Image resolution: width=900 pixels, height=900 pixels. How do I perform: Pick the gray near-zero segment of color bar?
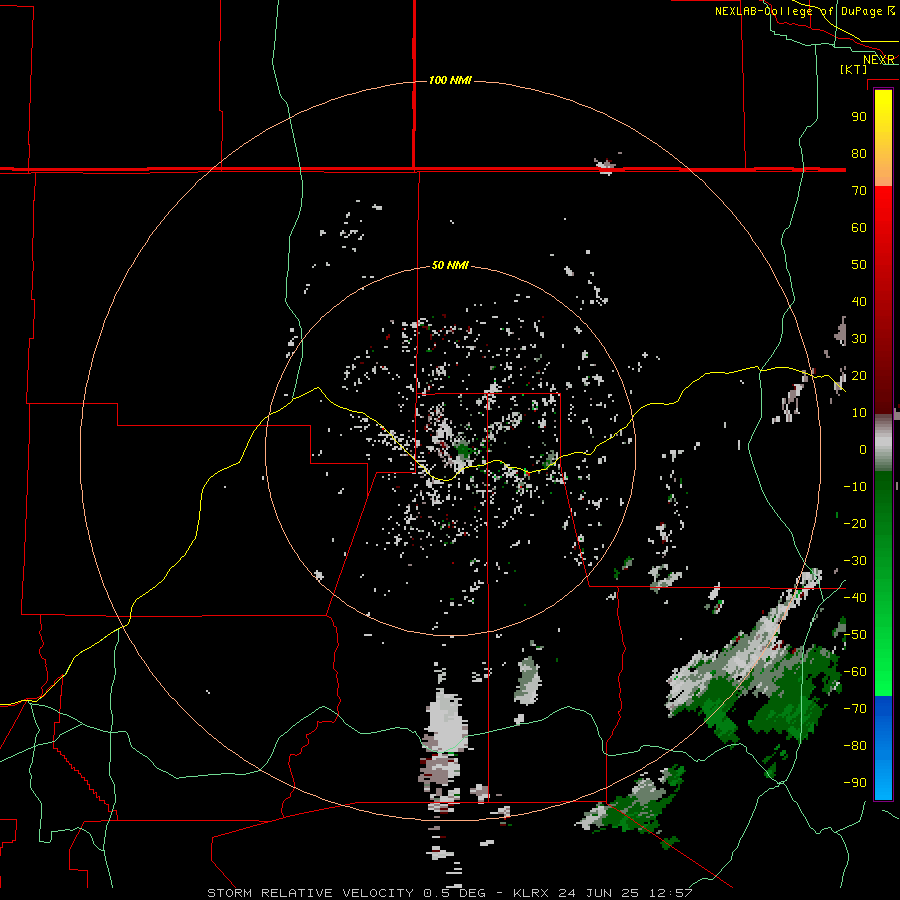coord(883,443)
